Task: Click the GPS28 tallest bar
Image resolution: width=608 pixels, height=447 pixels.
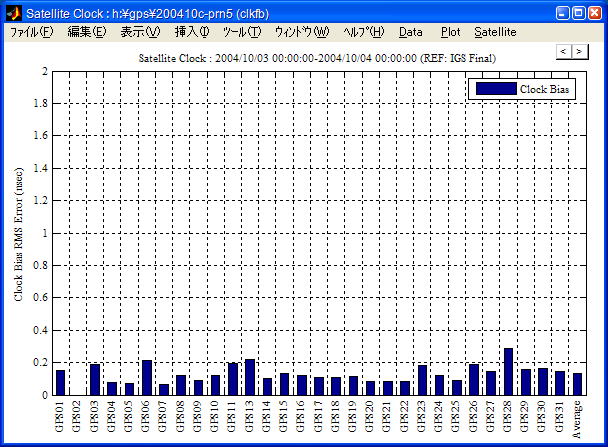Action: pos(508,371)
